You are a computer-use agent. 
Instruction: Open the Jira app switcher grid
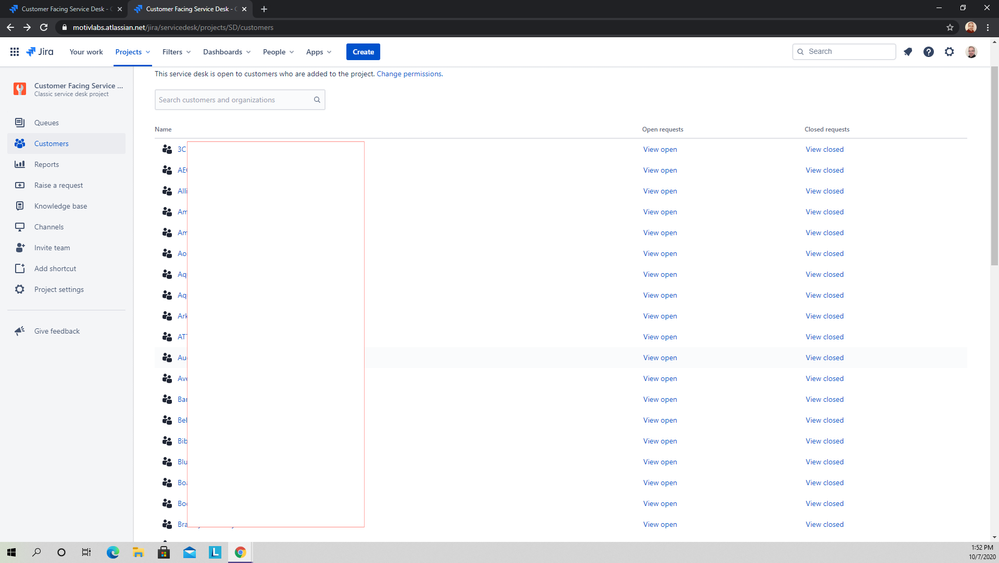click(x=14, y=52)
